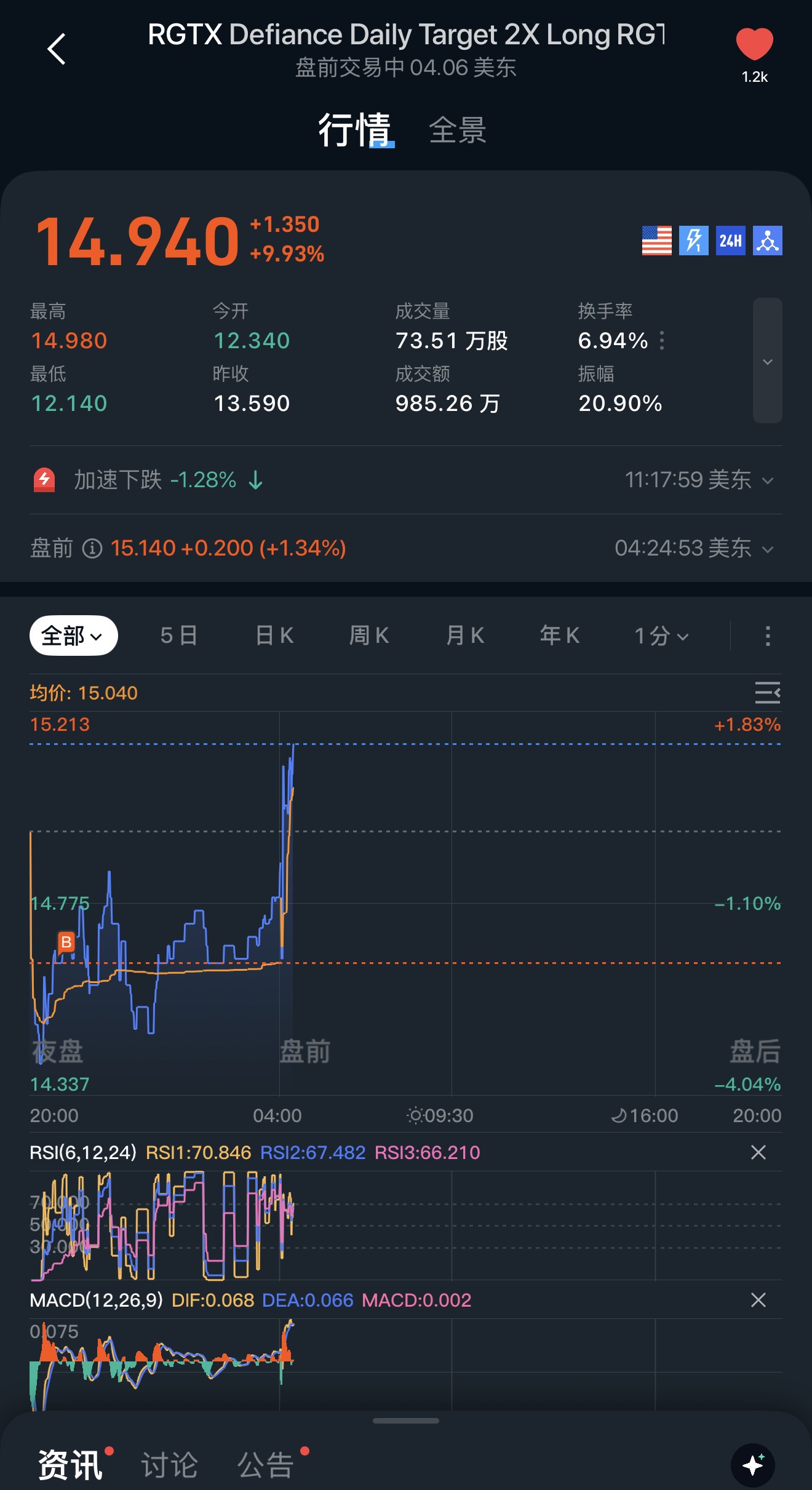Expand the quote statistics panel
This screenshot has height=1490, width=812.
pos(767,361)
